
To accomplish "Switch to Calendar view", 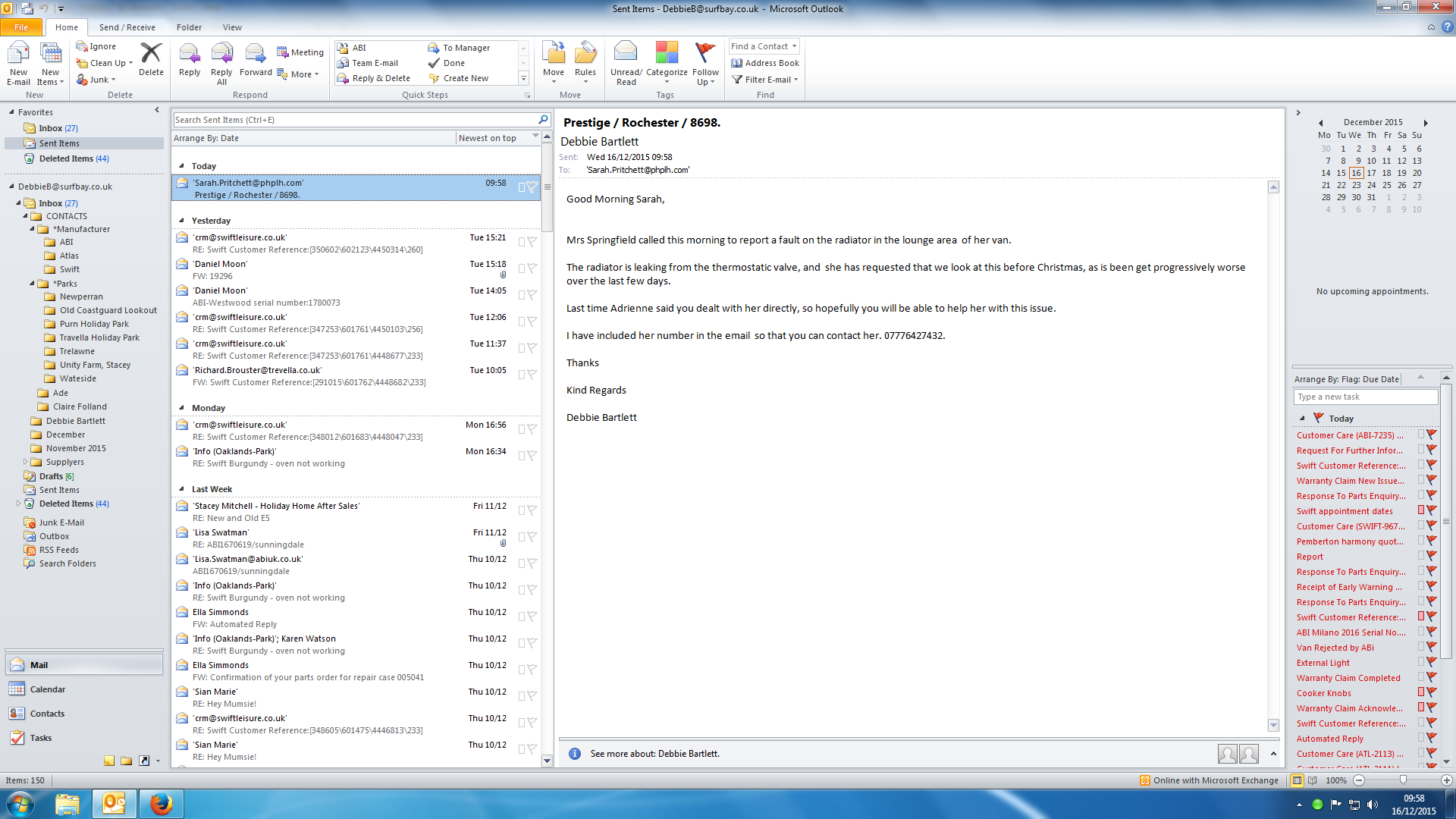I will [47, 689].
